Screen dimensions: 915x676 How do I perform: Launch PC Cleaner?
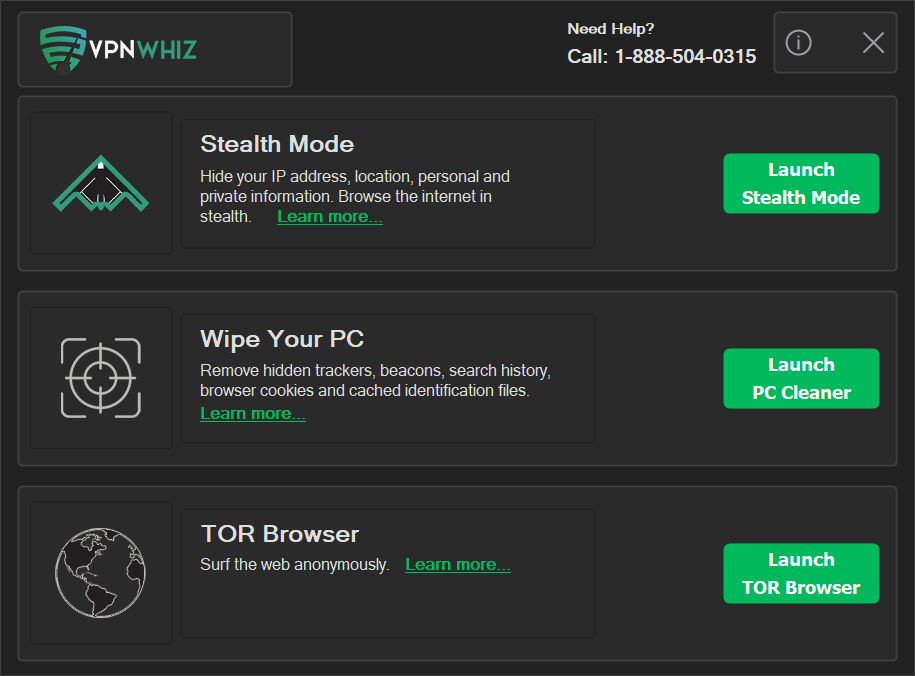click(x=801, y=378)
